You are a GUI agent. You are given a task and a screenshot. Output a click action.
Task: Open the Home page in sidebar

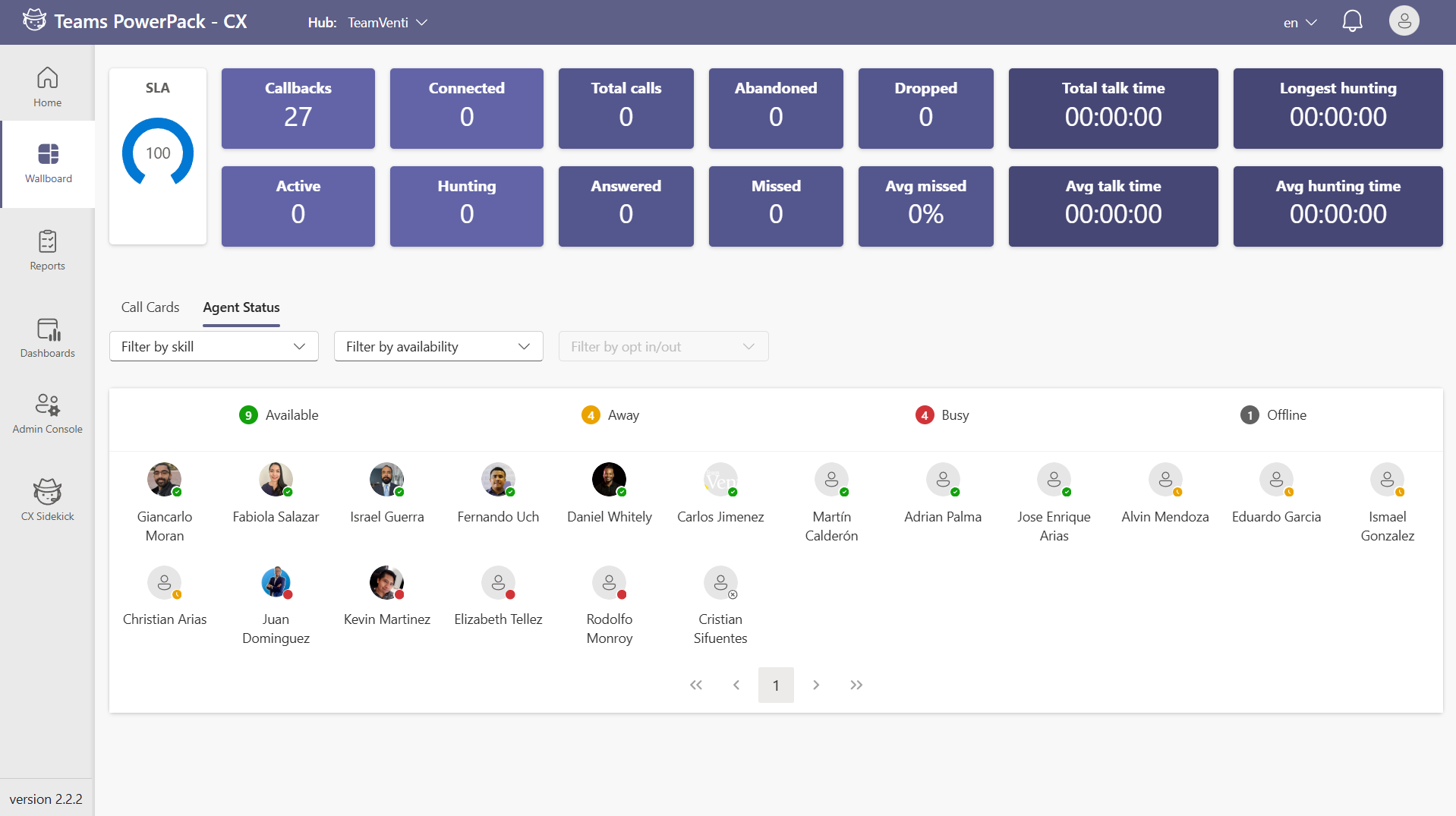click(x=47, y=87)
